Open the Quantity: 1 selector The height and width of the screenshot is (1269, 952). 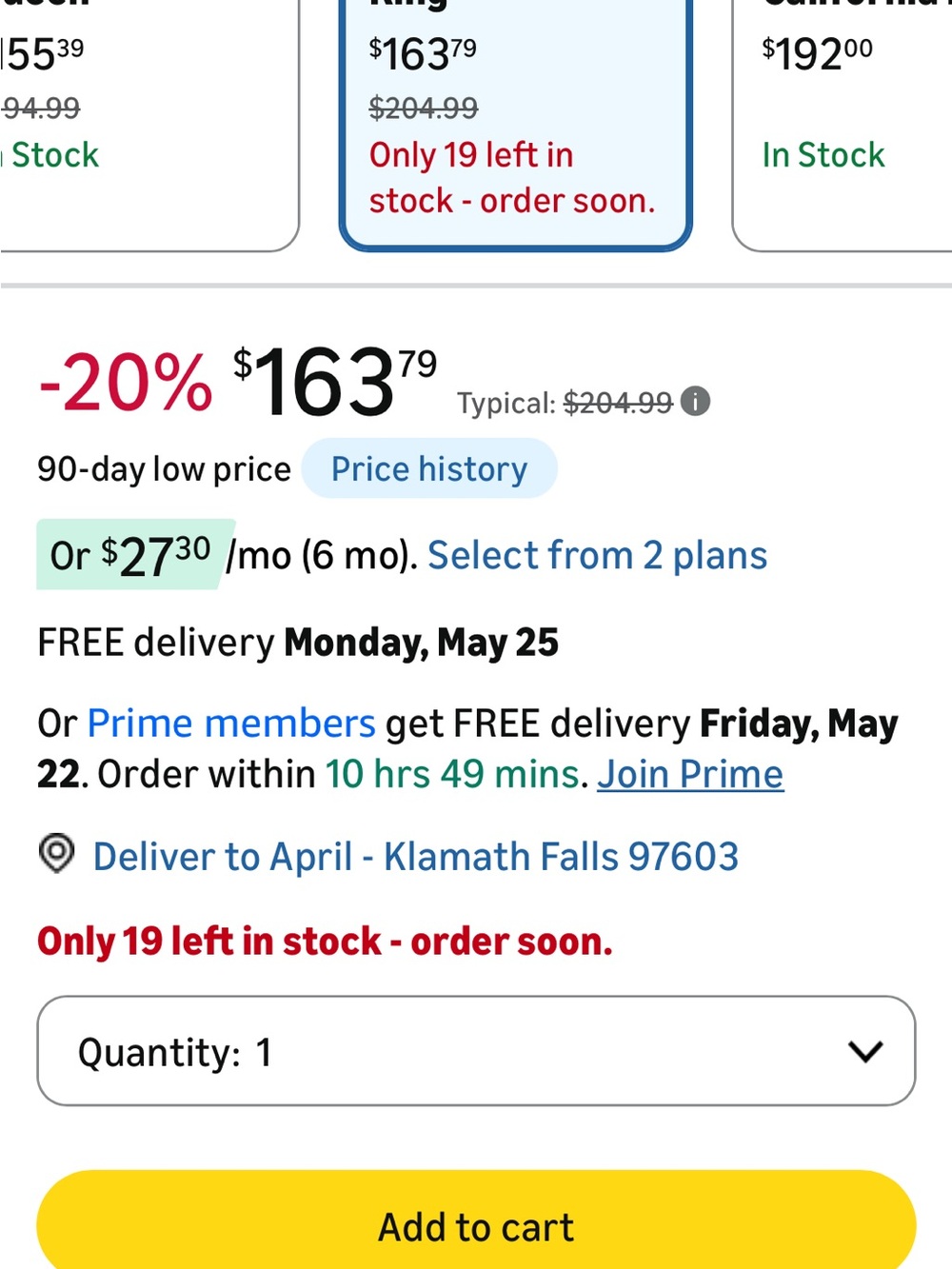click(476, 1051)
